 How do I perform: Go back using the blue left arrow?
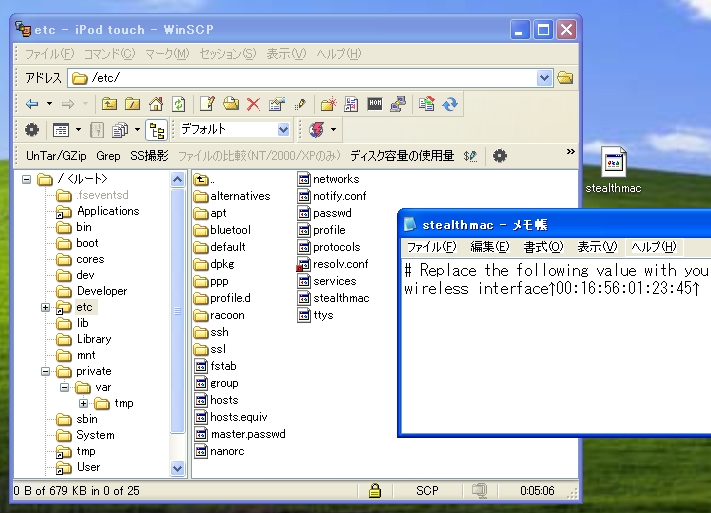(32, 104)
